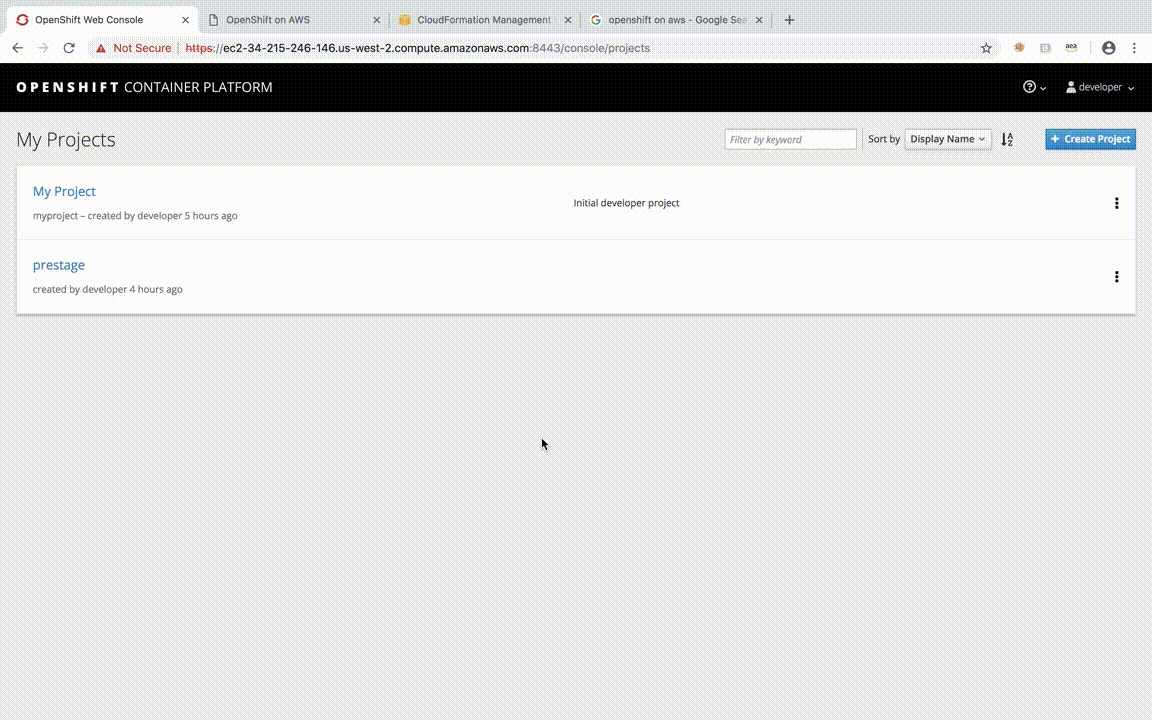Click the browser forward arrow
Image resolution: width=1152 pixels, height=720 pixels.
tap(43, 48)
